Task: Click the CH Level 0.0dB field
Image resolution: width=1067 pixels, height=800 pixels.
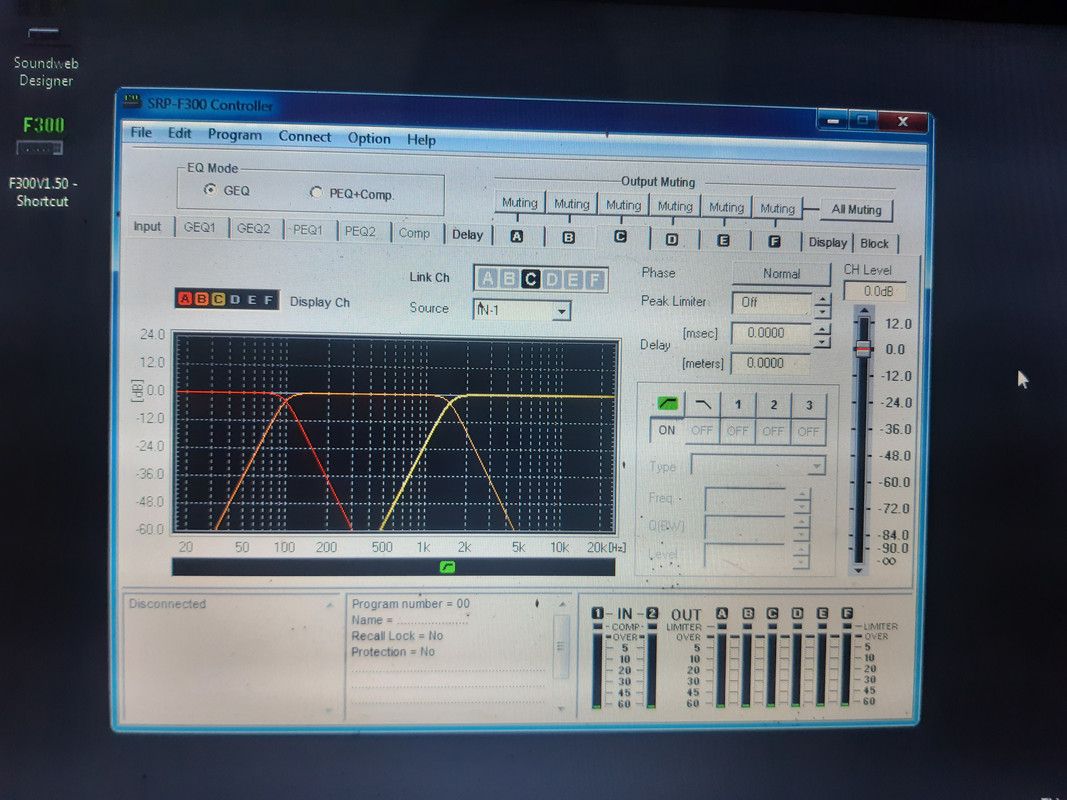Action: (876, 291)
